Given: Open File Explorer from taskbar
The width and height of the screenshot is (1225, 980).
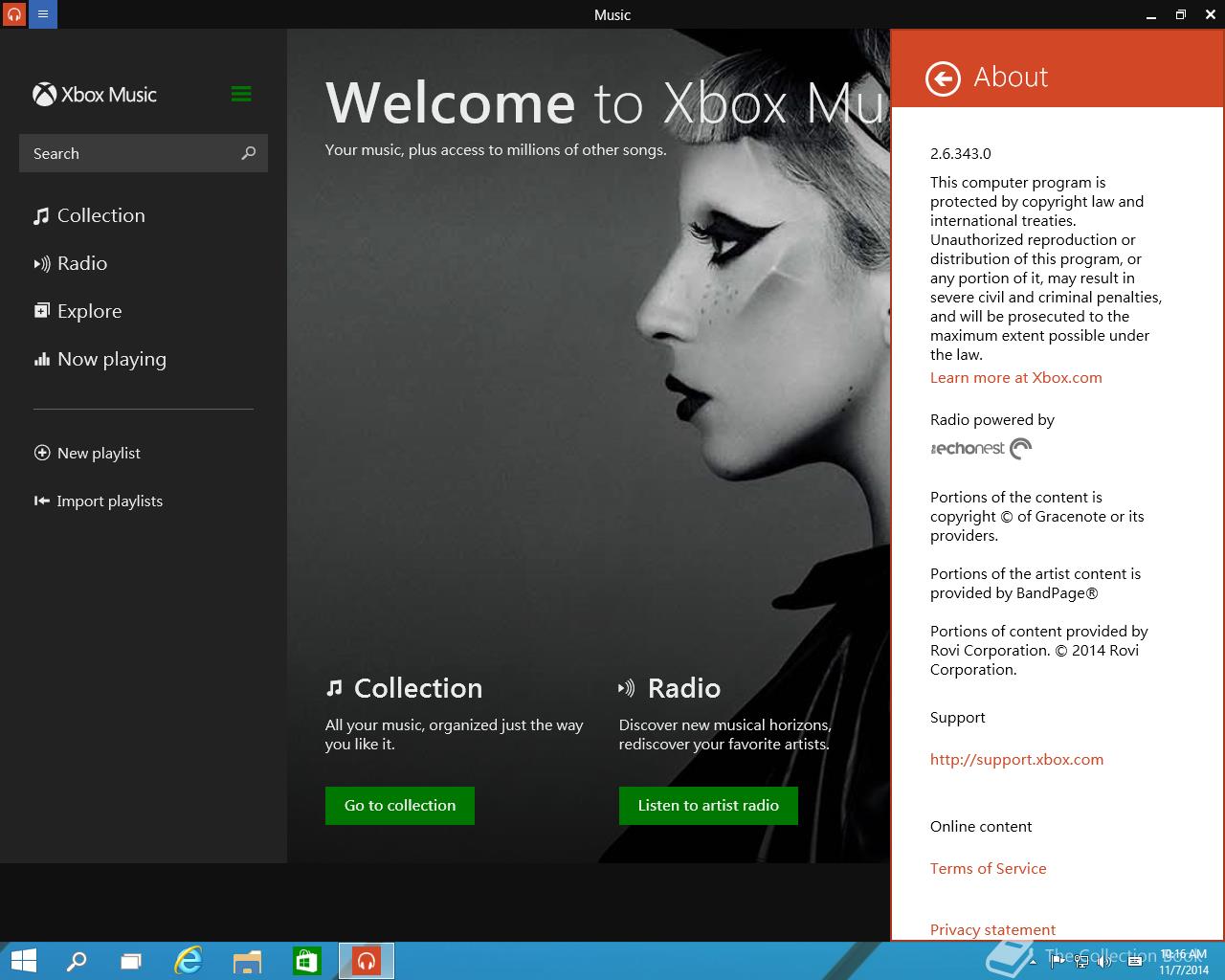Looking at the screenshot, I should click(247, 961).
